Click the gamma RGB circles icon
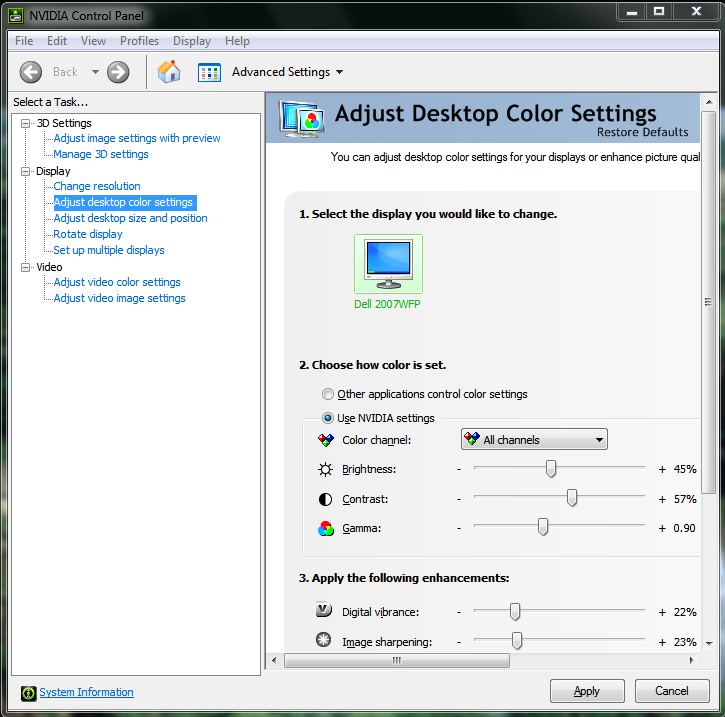 (x=326, y=528)
